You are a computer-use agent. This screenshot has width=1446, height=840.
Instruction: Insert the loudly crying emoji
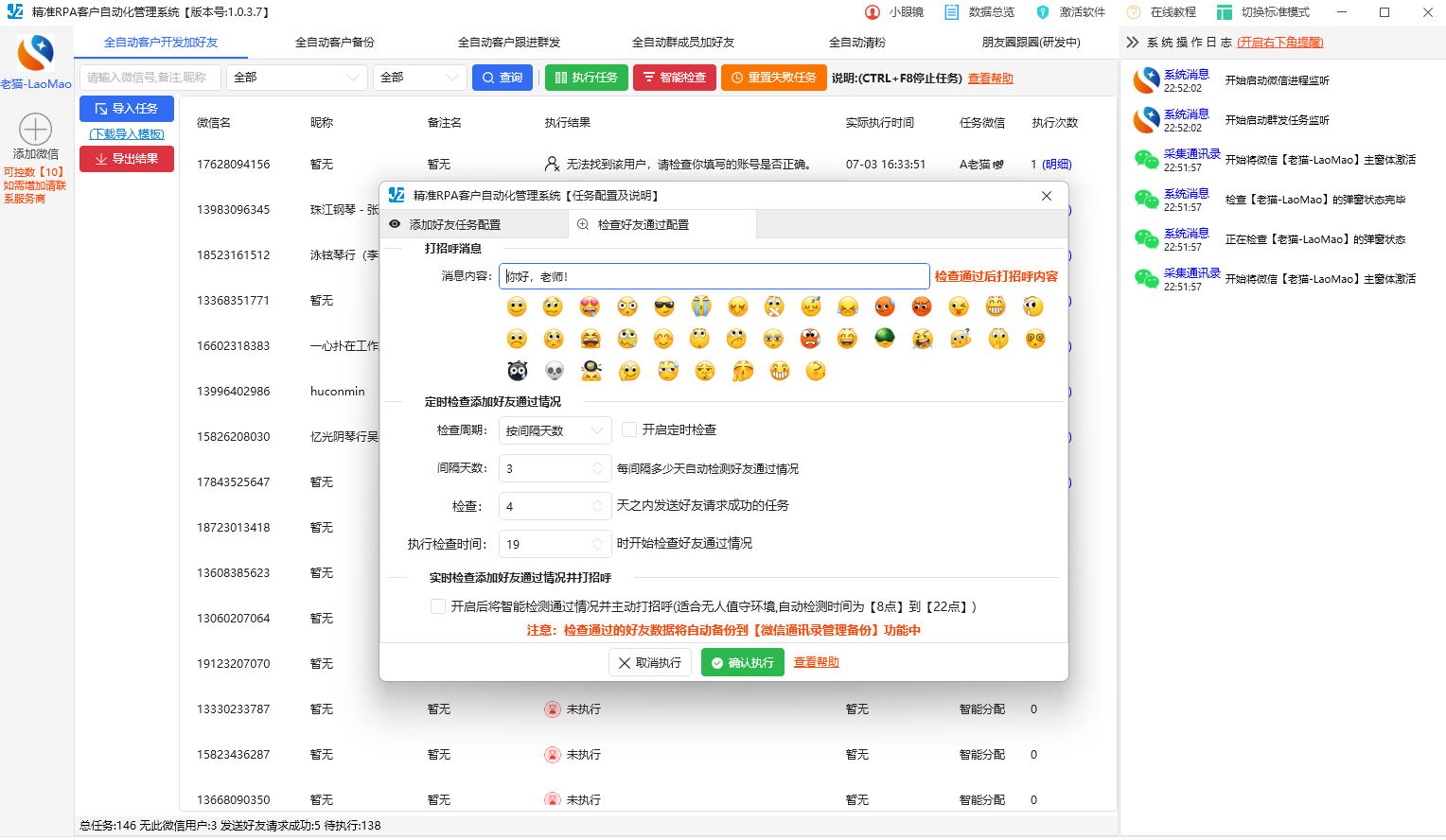point(701,306)
